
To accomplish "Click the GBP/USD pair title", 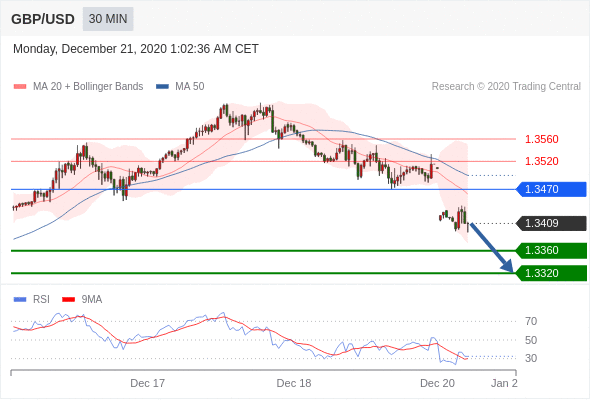I will point(43,19).
